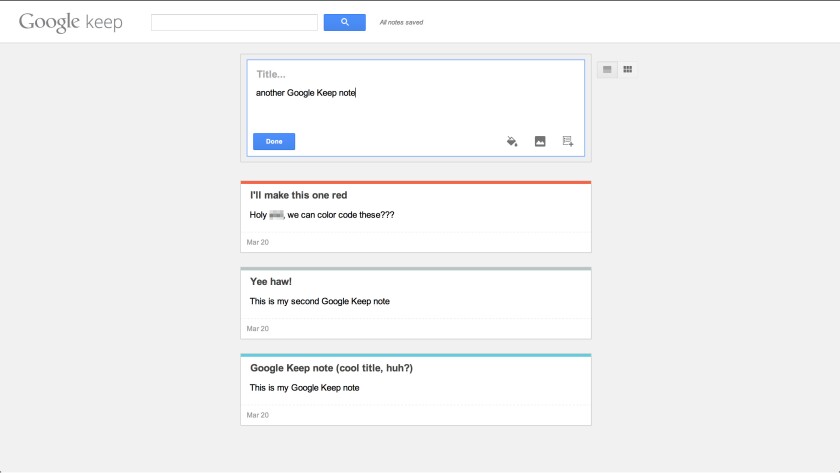This screenshot has height=473, width=840.
Task: Open the note color paint bucket
Action: click(512, 141)
